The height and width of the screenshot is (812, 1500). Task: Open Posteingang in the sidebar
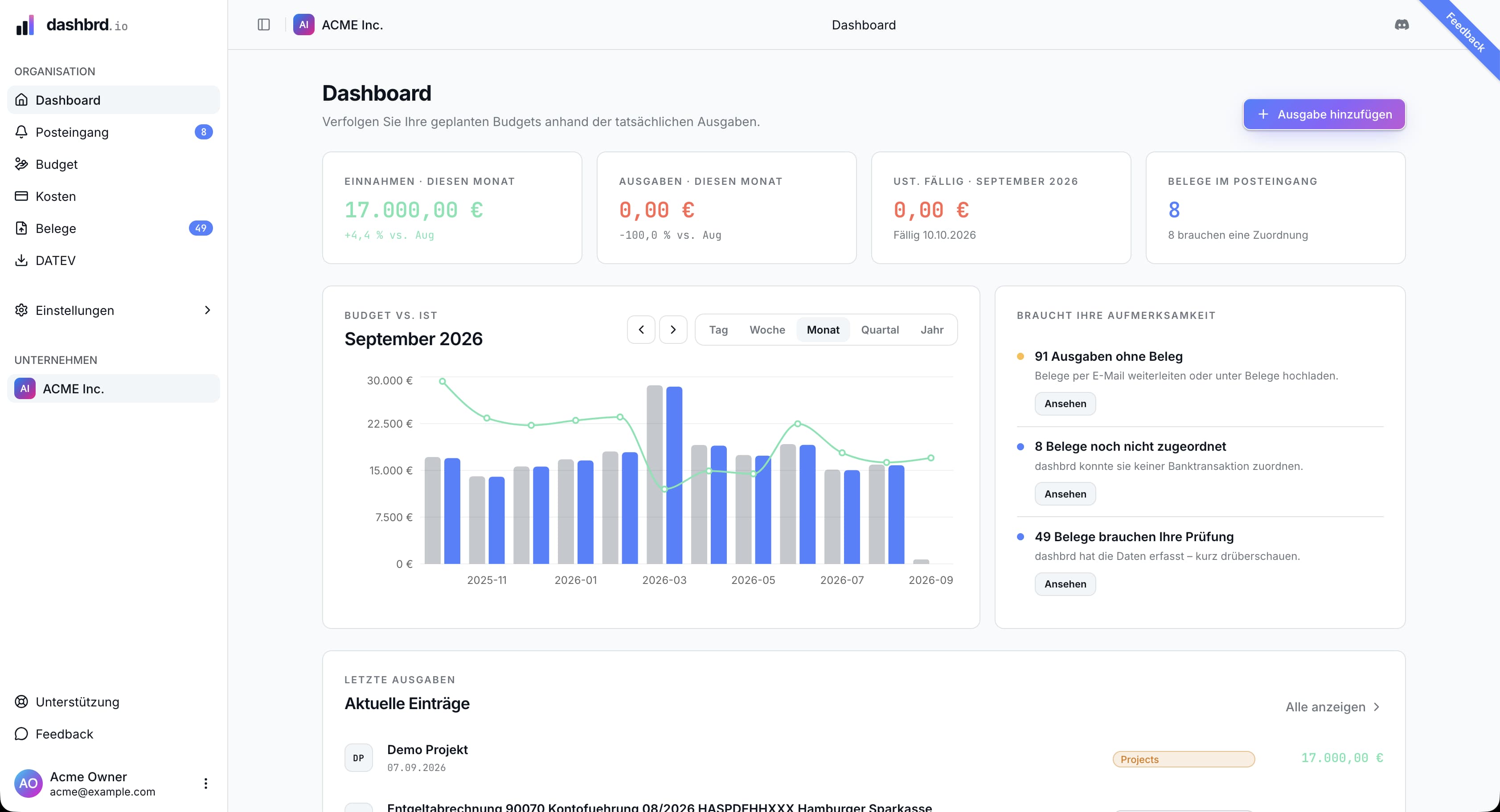click(x=114, y=132)
